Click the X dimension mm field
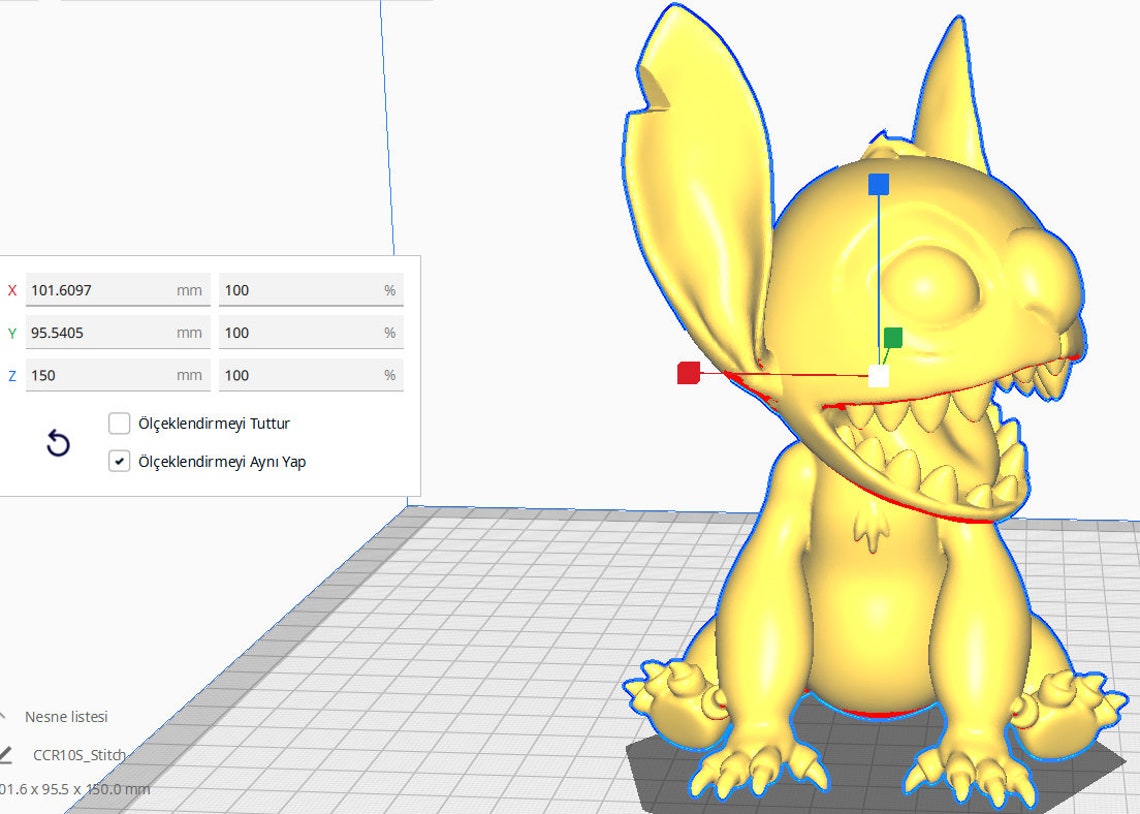The width and height of the screenshot is (1140, 814). coord(117,289)
